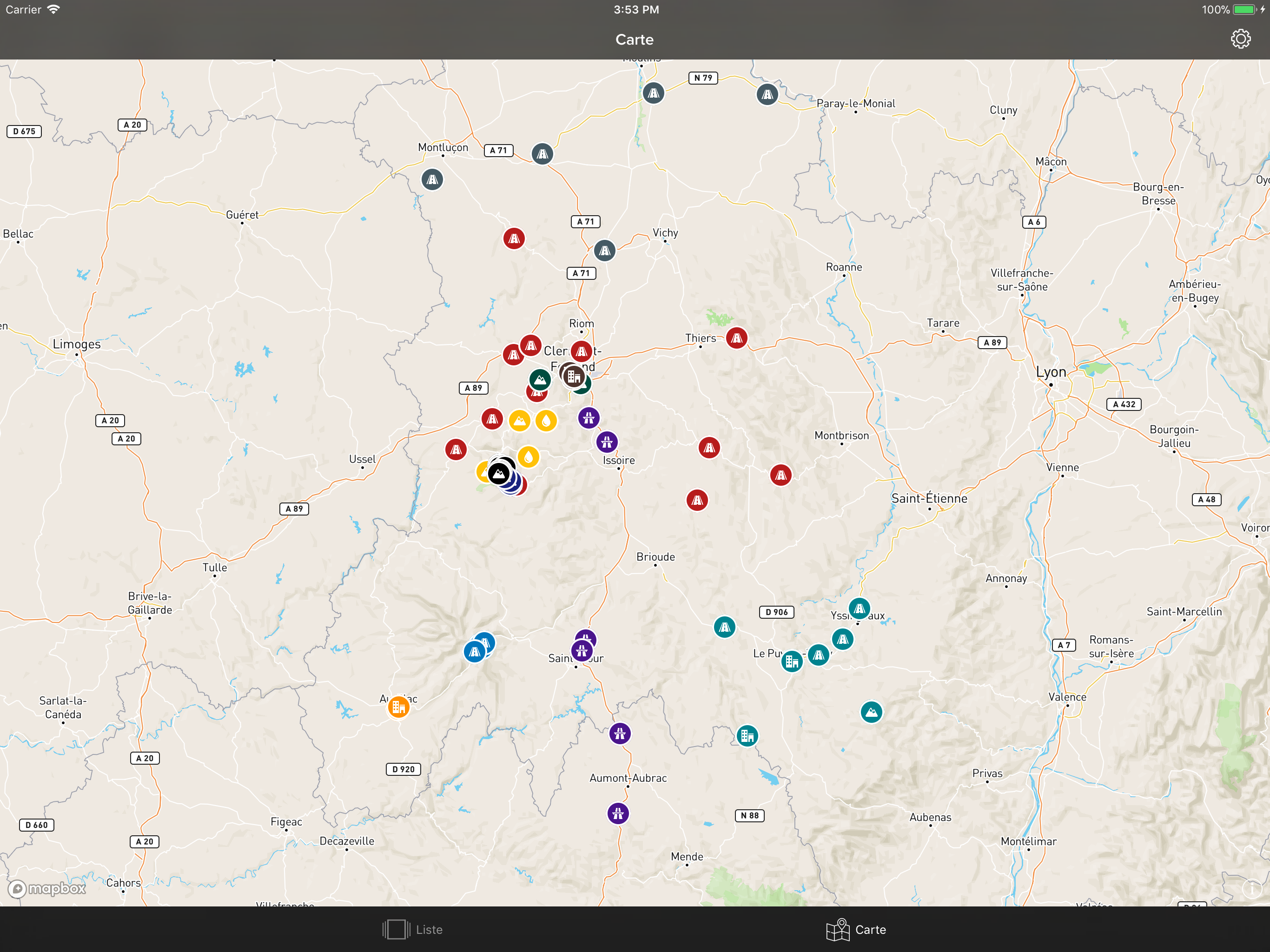Open the Mapbox logo link

click(x=47, y=889)
